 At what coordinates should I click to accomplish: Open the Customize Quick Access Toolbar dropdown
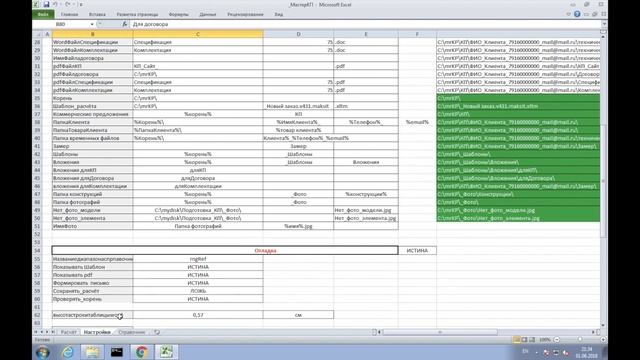pos(81,4)
